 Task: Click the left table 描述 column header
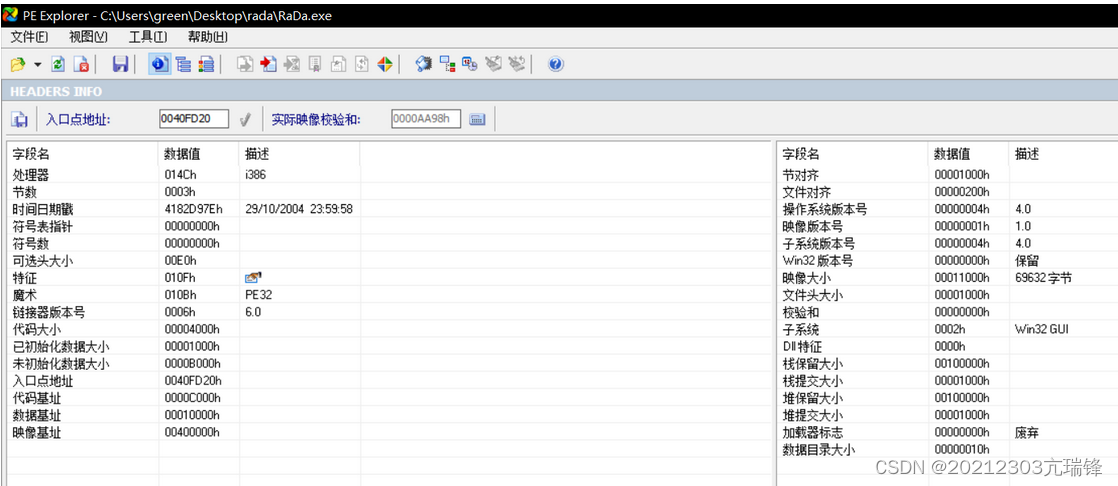(299, 154)
